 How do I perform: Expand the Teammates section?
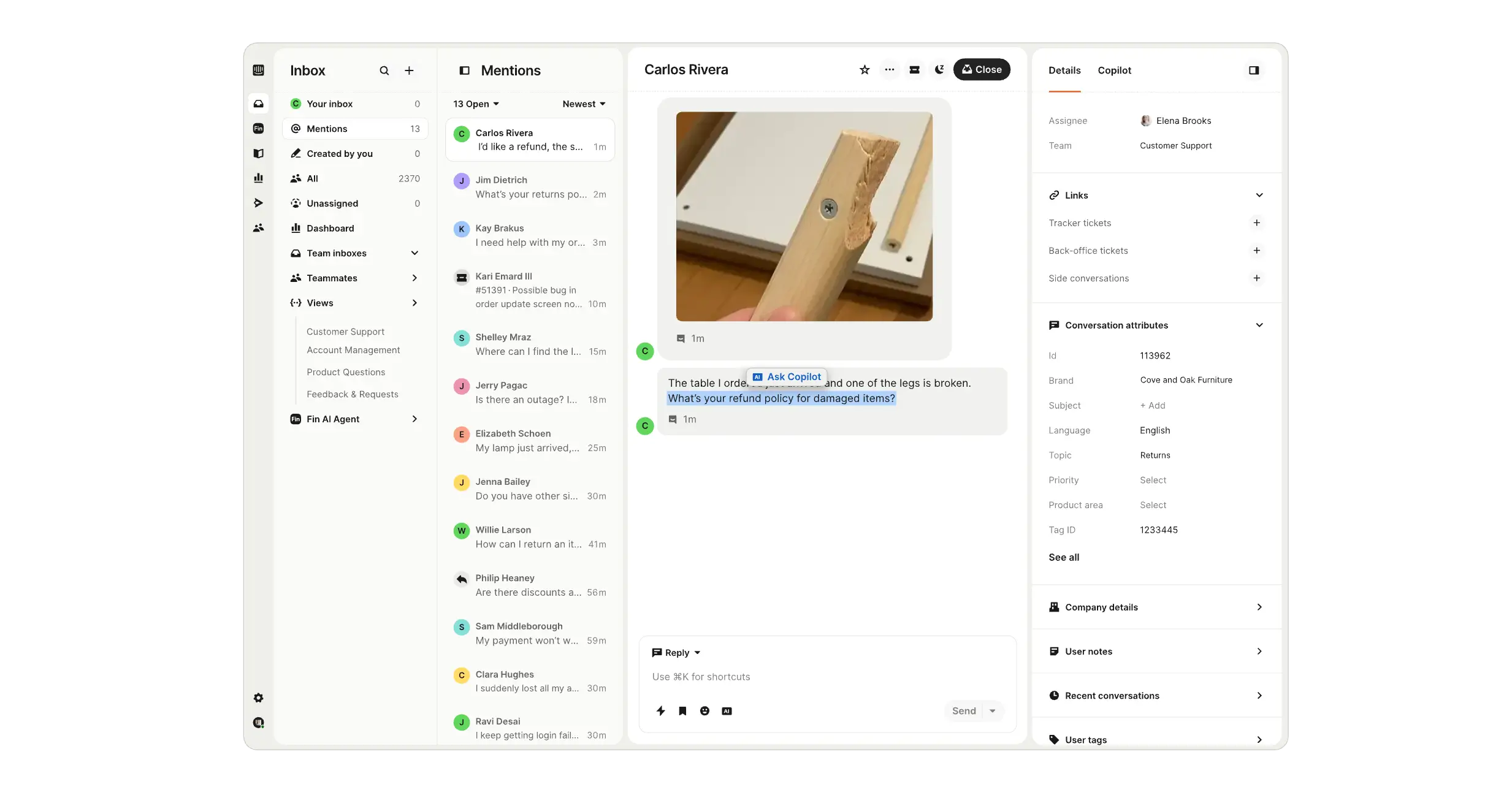coord(414,278)
